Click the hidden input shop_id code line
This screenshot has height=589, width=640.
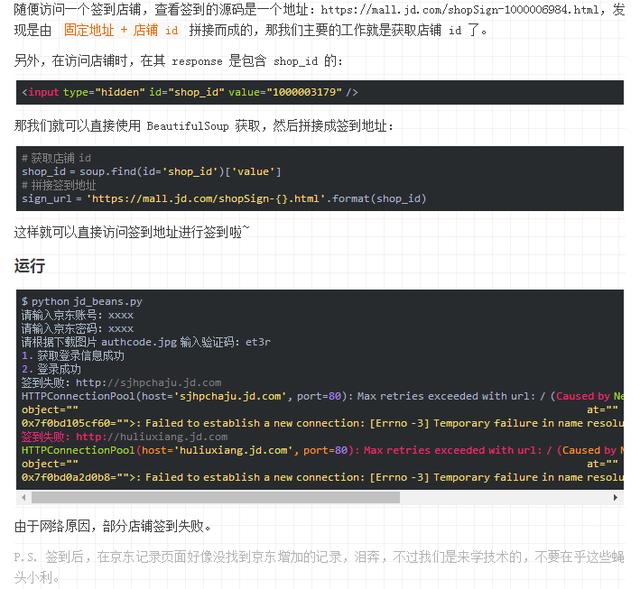[x=190, y=92]
